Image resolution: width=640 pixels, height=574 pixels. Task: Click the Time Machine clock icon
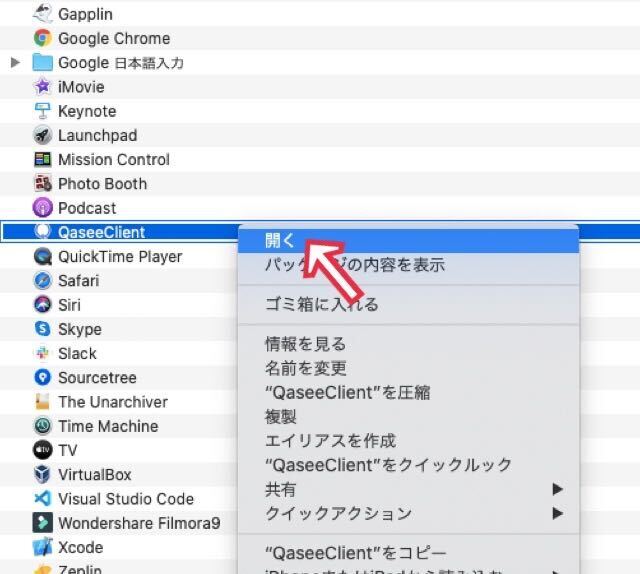pos(42,426)
